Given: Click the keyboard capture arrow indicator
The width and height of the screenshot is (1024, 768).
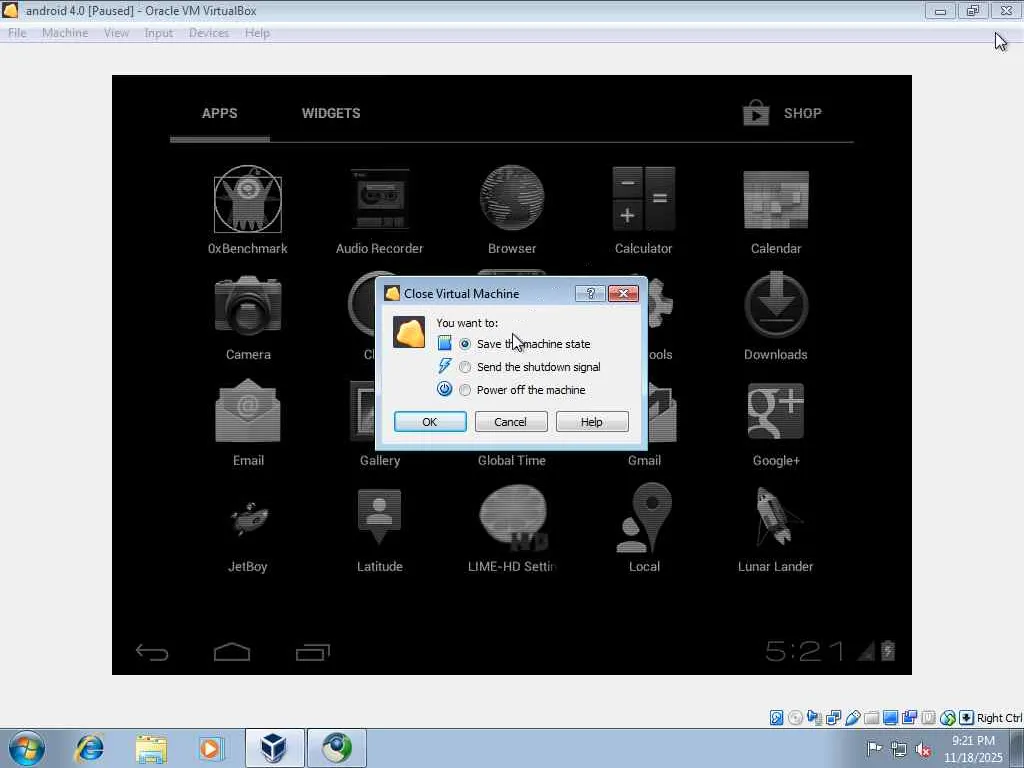Looking at the screenshot, I should click(967, 718).
